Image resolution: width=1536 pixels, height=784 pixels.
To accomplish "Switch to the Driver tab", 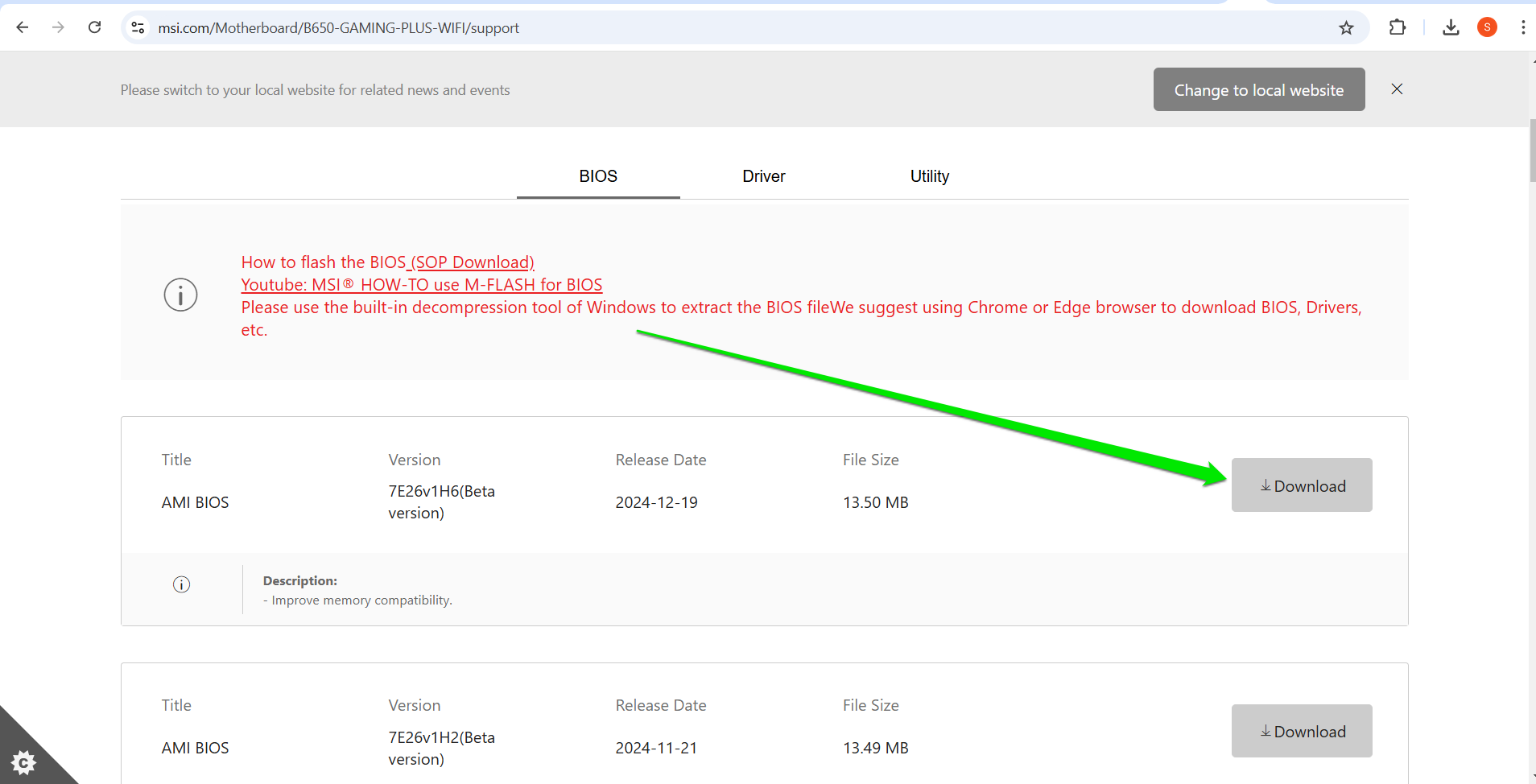I will 763,176.
